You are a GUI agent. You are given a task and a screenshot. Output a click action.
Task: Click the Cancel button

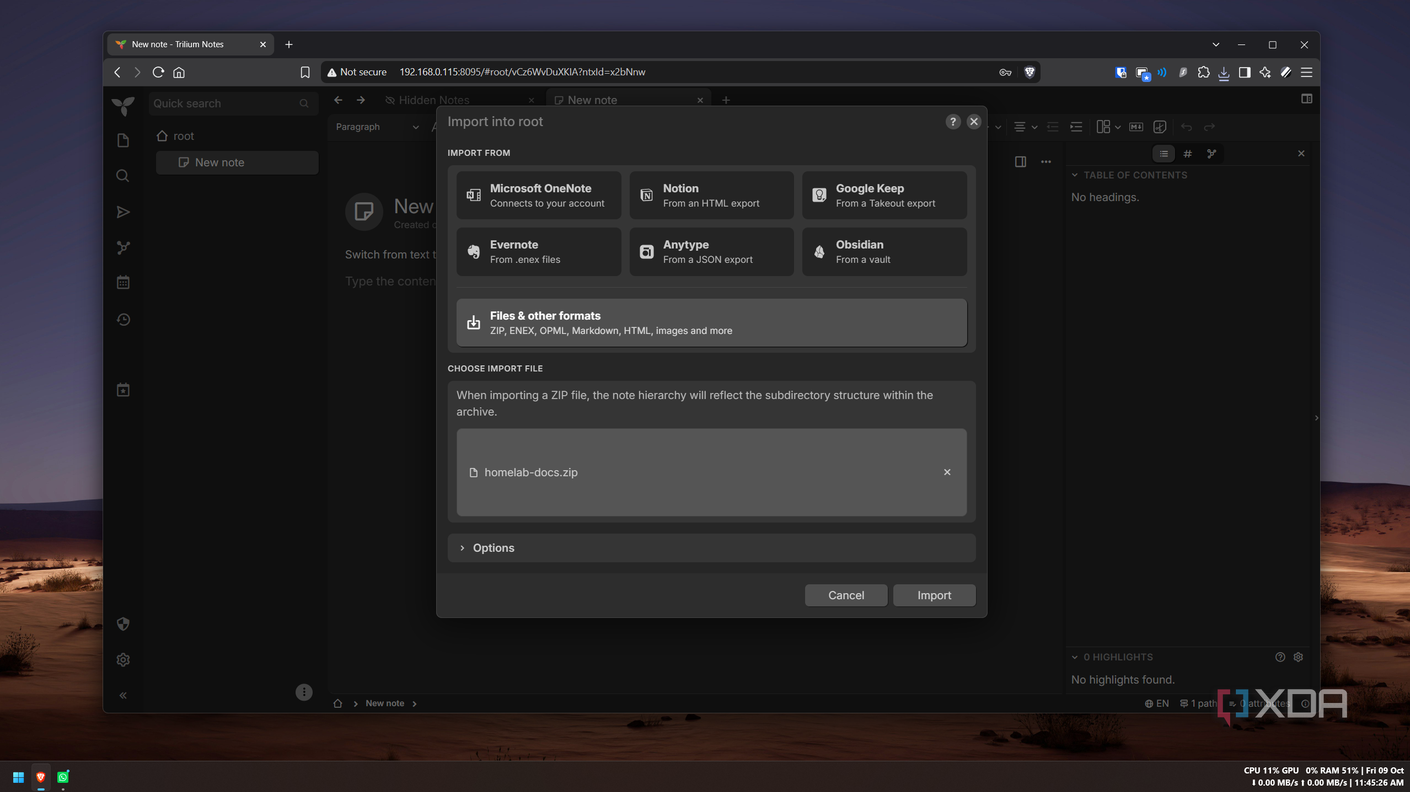[x=846, y=595]
